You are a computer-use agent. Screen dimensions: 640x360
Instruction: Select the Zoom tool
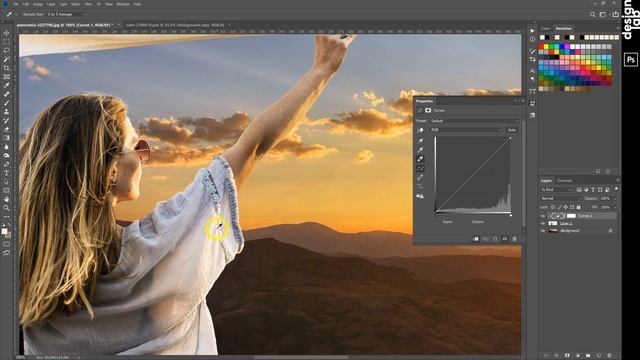pos(6,208)
